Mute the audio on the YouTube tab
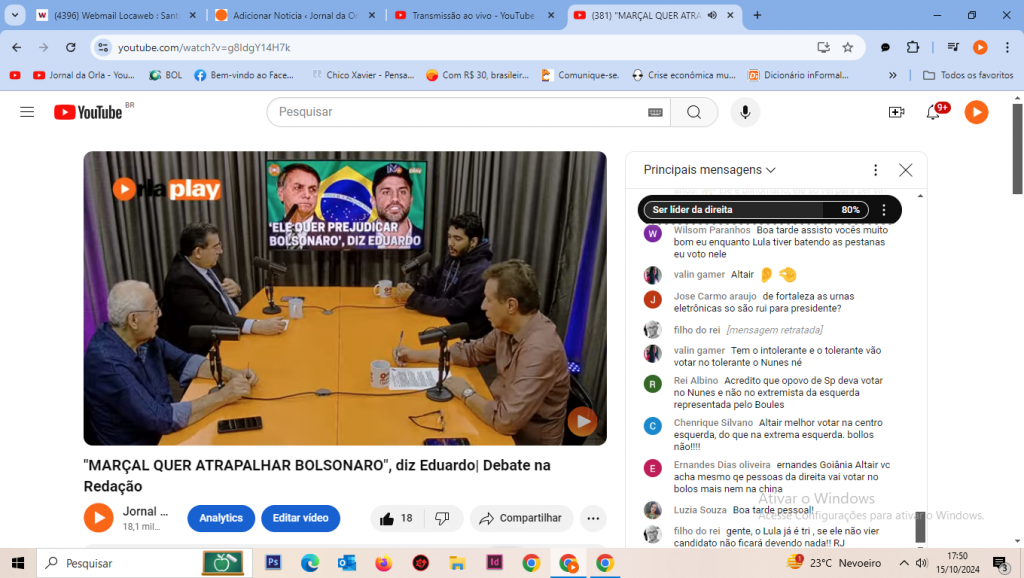This screenshot has height=578, width=1024. click(712, 15)
